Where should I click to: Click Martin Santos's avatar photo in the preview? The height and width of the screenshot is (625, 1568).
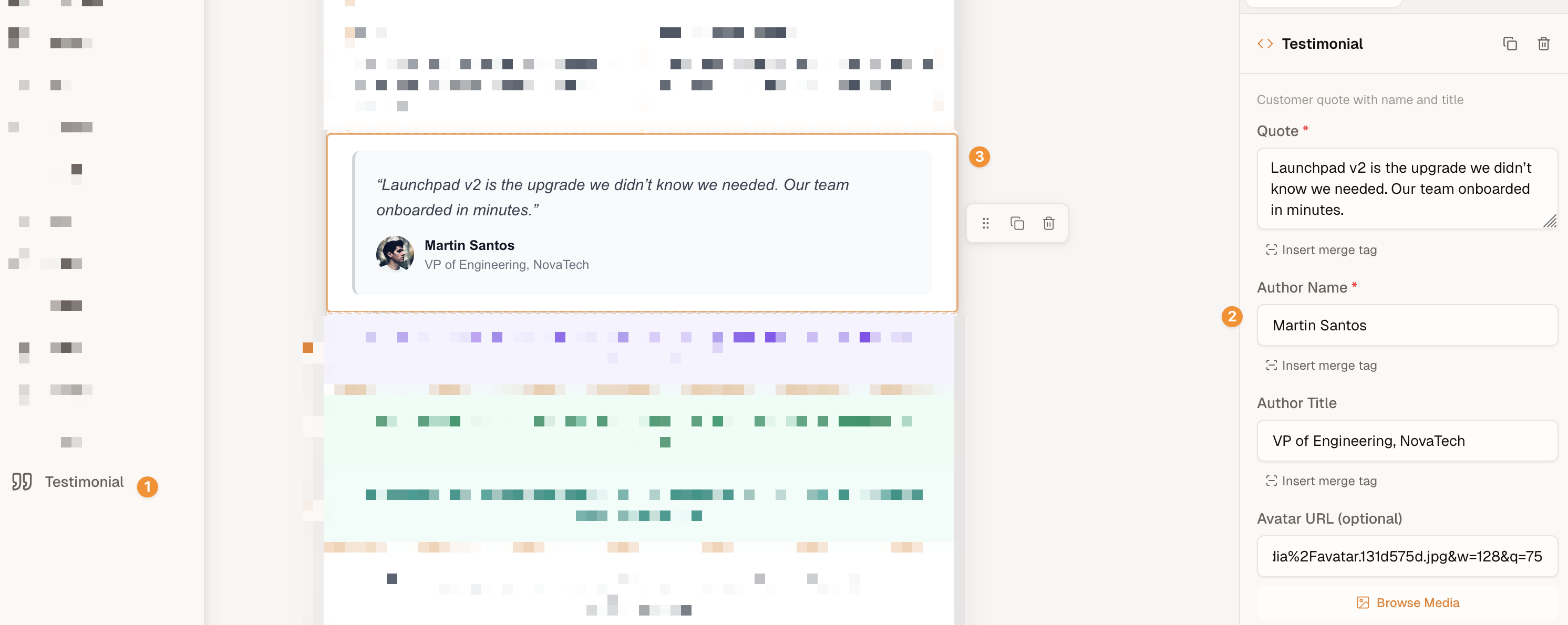(x=395, y=254)
